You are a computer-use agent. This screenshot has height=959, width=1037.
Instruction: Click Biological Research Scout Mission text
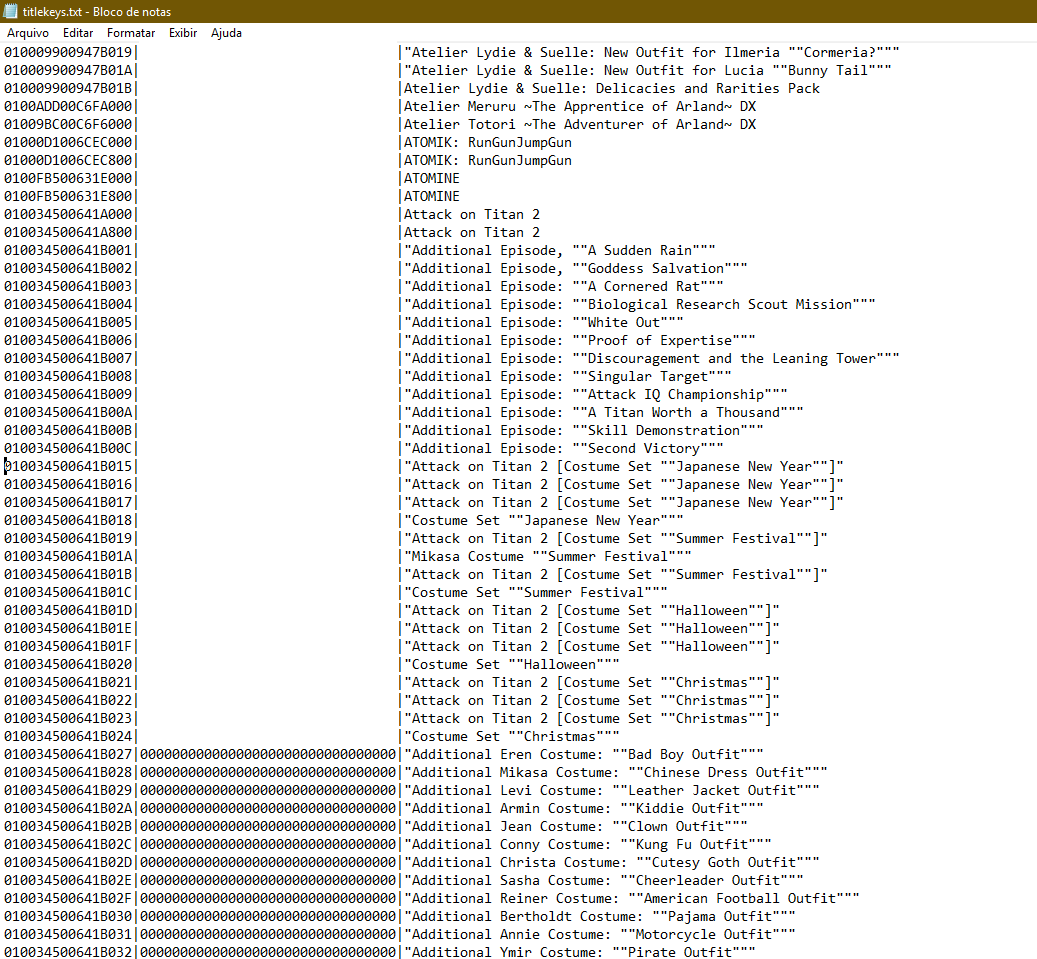pyautogui.click(x=720, y=304)
